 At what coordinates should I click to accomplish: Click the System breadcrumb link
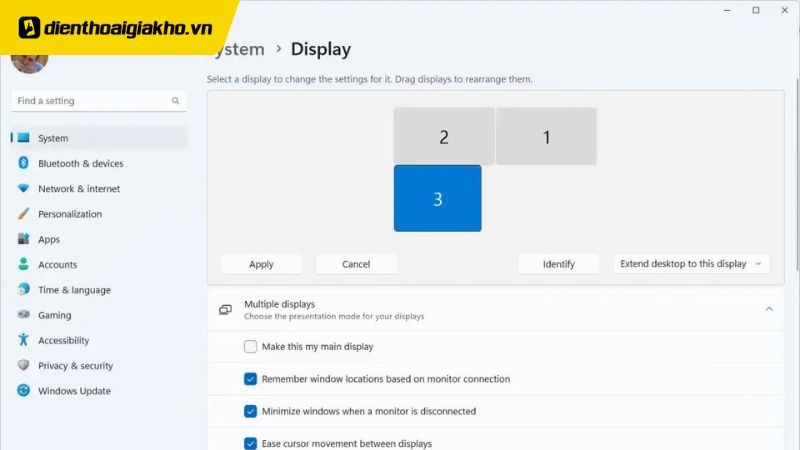[x=241, y=49]
